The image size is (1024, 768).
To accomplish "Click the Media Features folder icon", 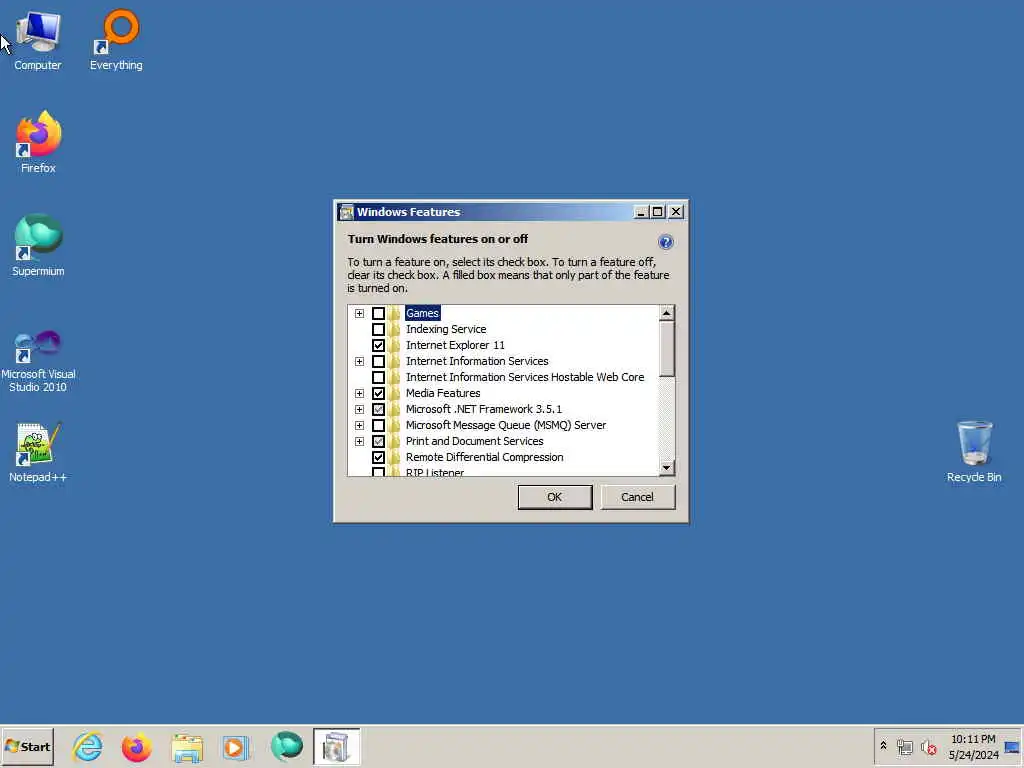I will pyautogui.click(x=394, y=393).
